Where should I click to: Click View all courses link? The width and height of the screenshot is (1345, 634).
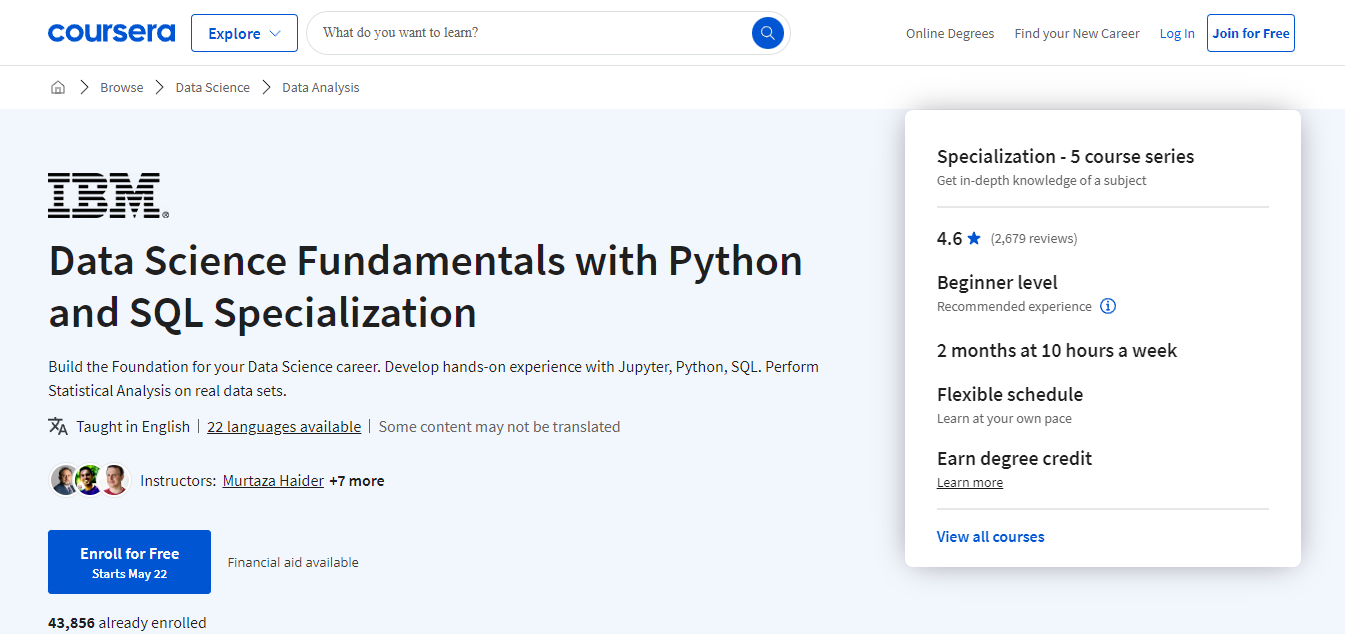pos(990,537)
